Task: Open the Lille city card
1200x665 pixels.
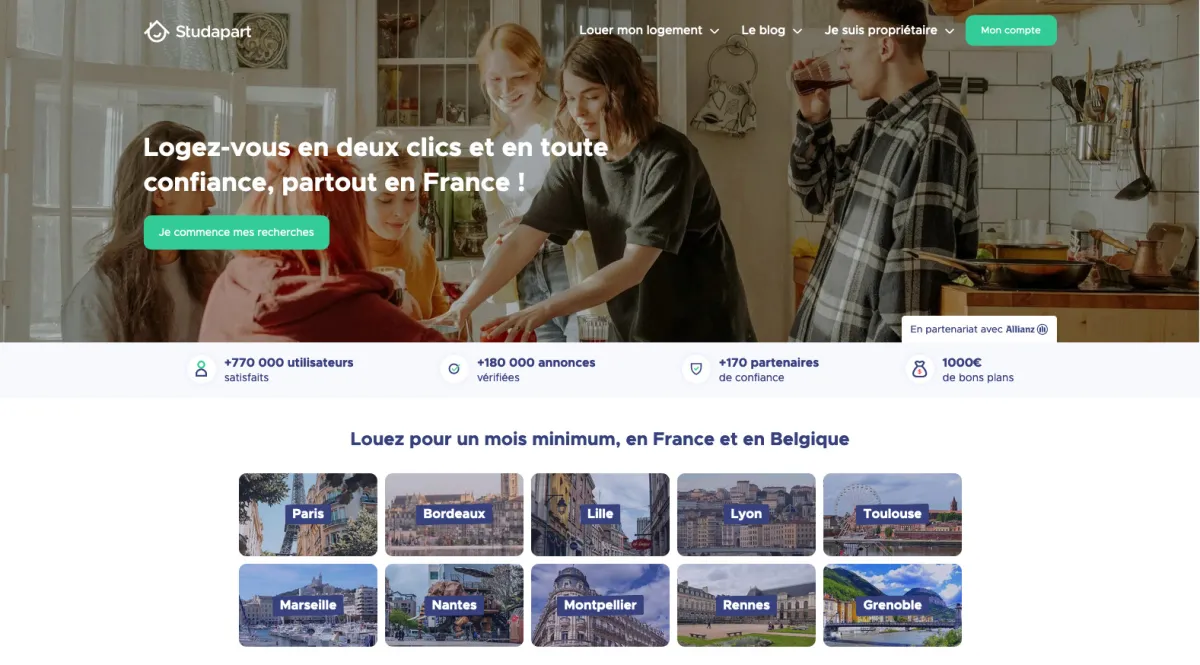Action: coord(600,514)
